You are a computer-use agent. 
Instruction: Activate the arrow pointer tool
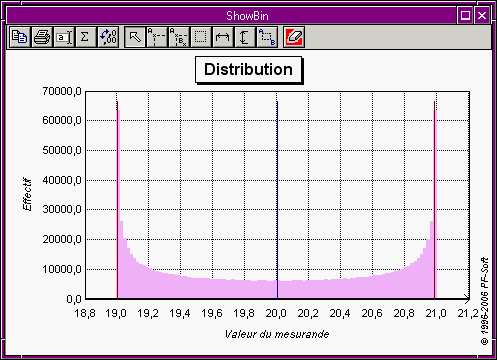pyautogui.click(x=135, y=37)
